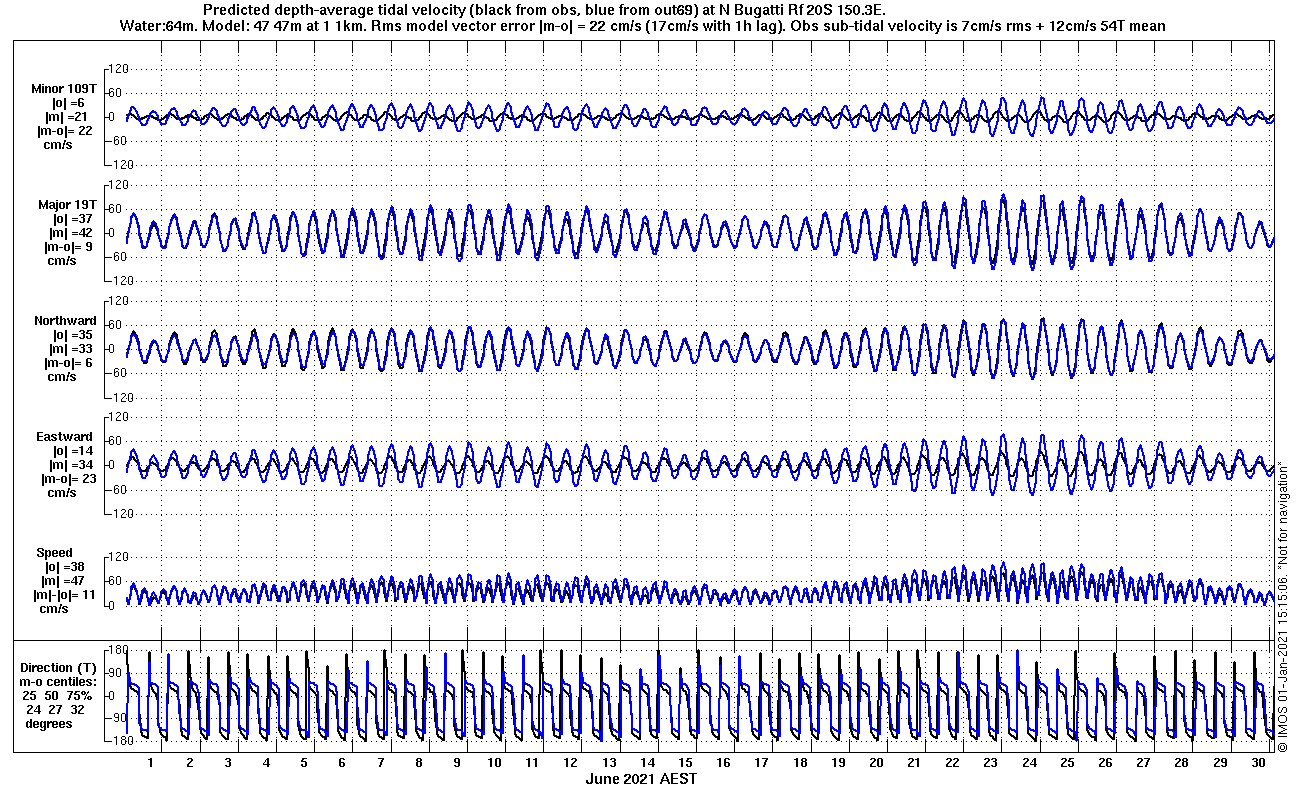Select the 'Speed' panel label
The width and height of the screenshot is (1300, 800).
click(54, 552)
